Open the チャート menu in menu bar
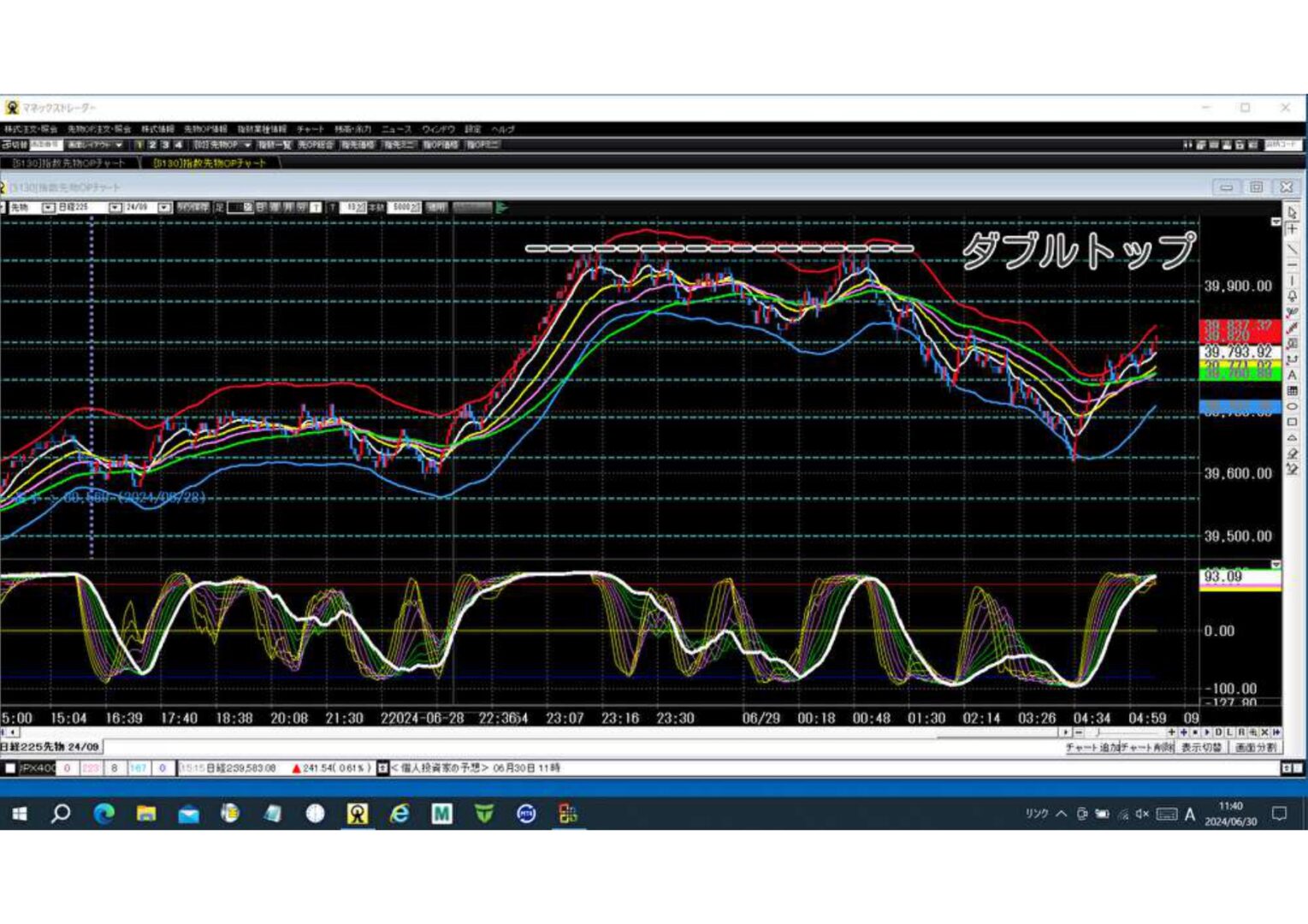Image resolution: width=1308 pixels, height=924 pixels. [x=310, y=129]
